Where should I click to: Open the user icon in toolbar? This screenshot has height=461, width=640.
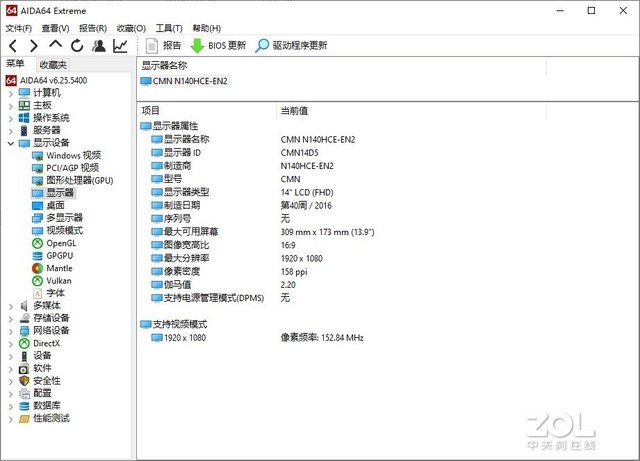[x=98, y=46]
